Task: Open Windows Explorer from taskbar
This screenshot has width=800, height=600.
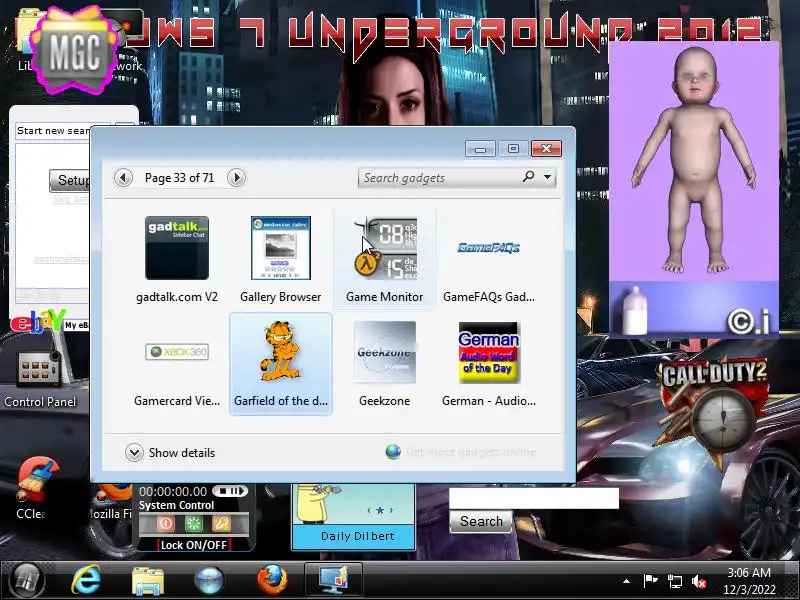Action: pos(147,581)
